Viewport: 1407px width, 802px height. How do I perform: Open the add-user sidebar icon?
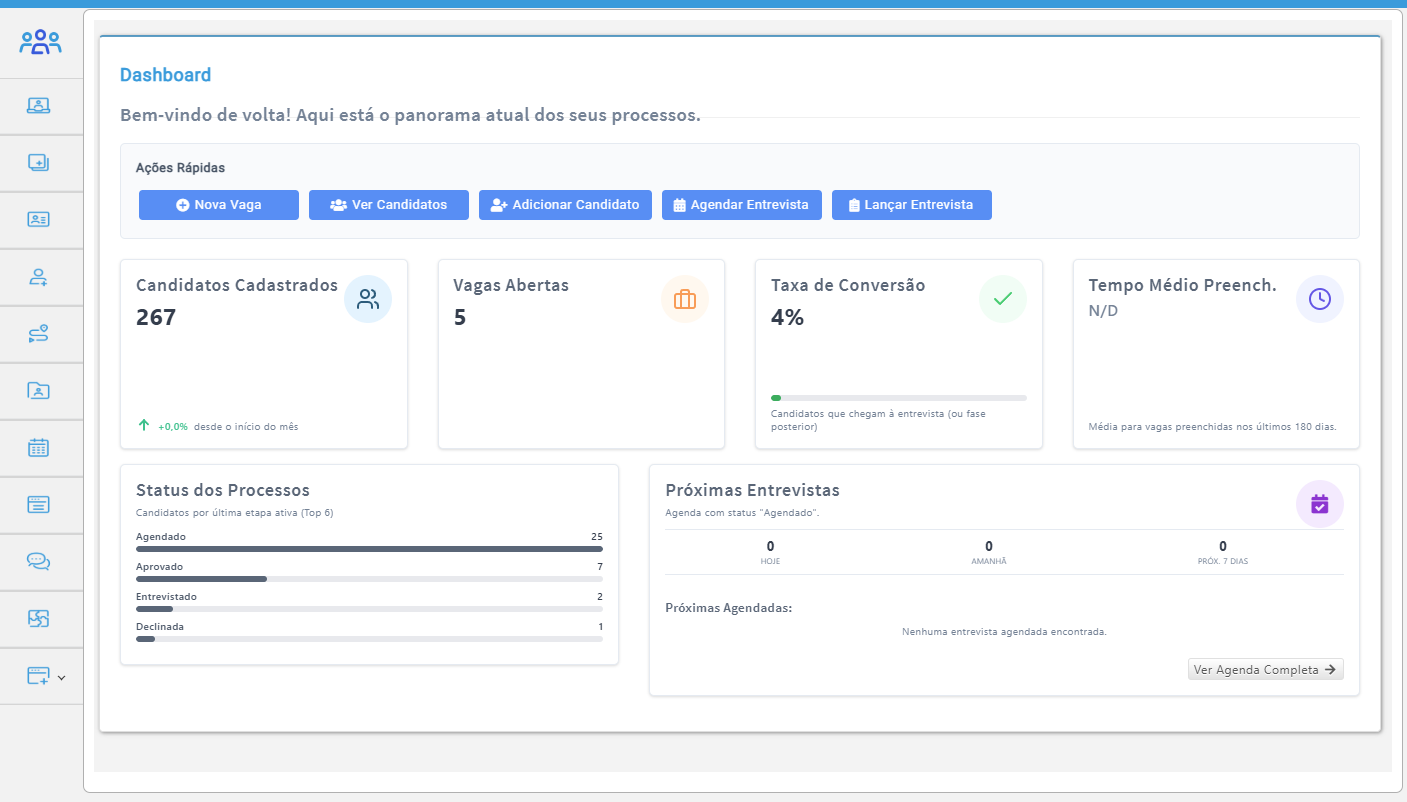(x=39, y=277)
